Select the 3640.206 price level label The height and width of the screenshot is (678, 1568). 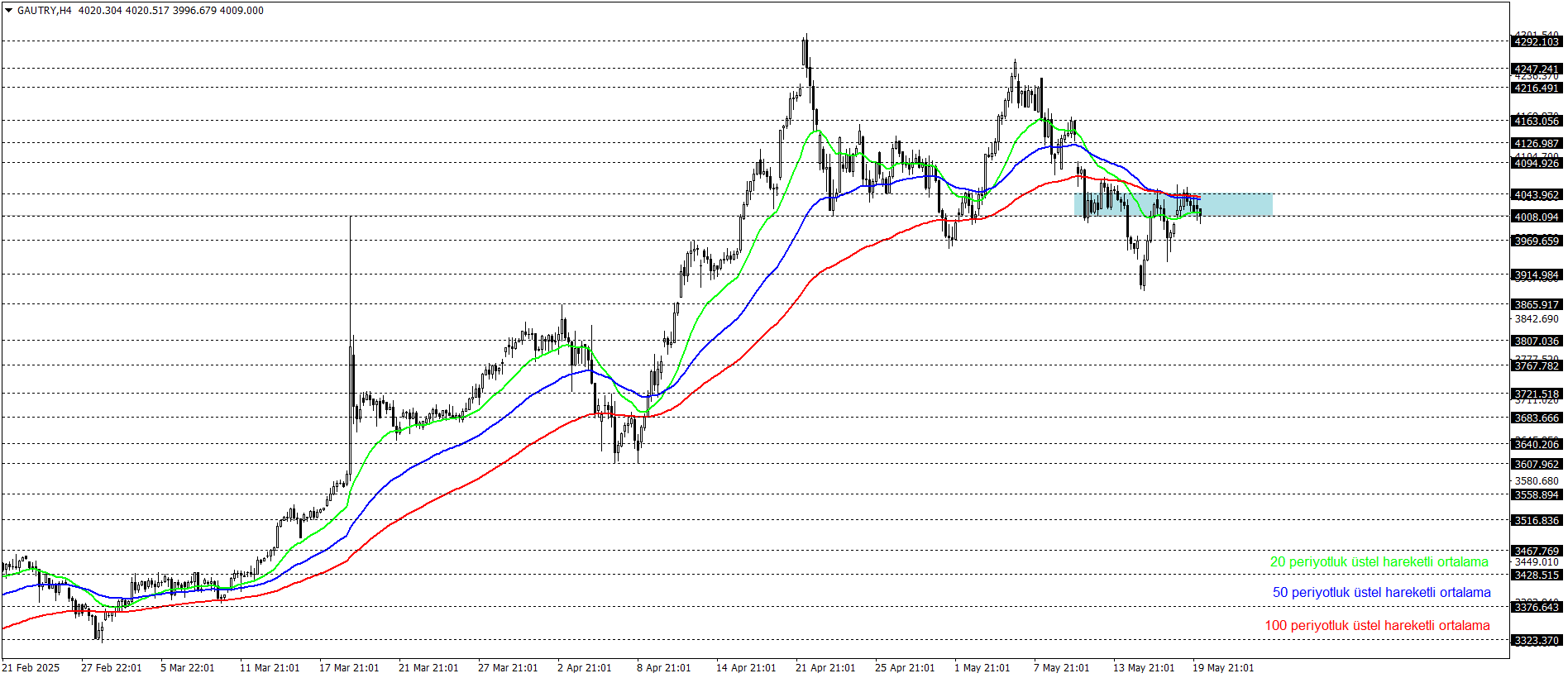tap(1537, 445)
